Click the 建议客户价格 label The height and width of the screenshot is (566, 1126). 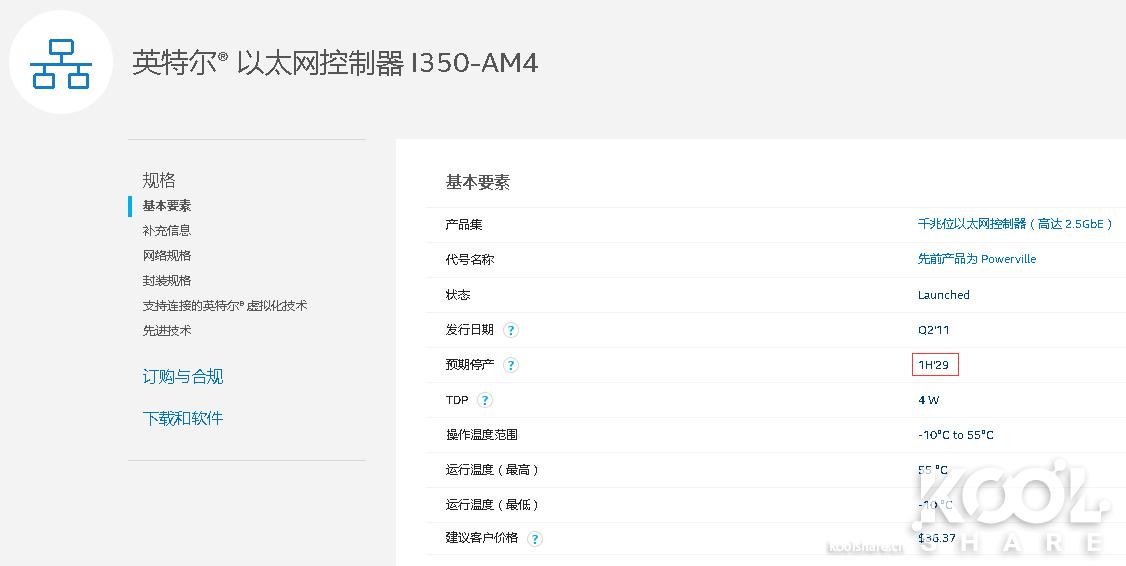tap(481, 537)
